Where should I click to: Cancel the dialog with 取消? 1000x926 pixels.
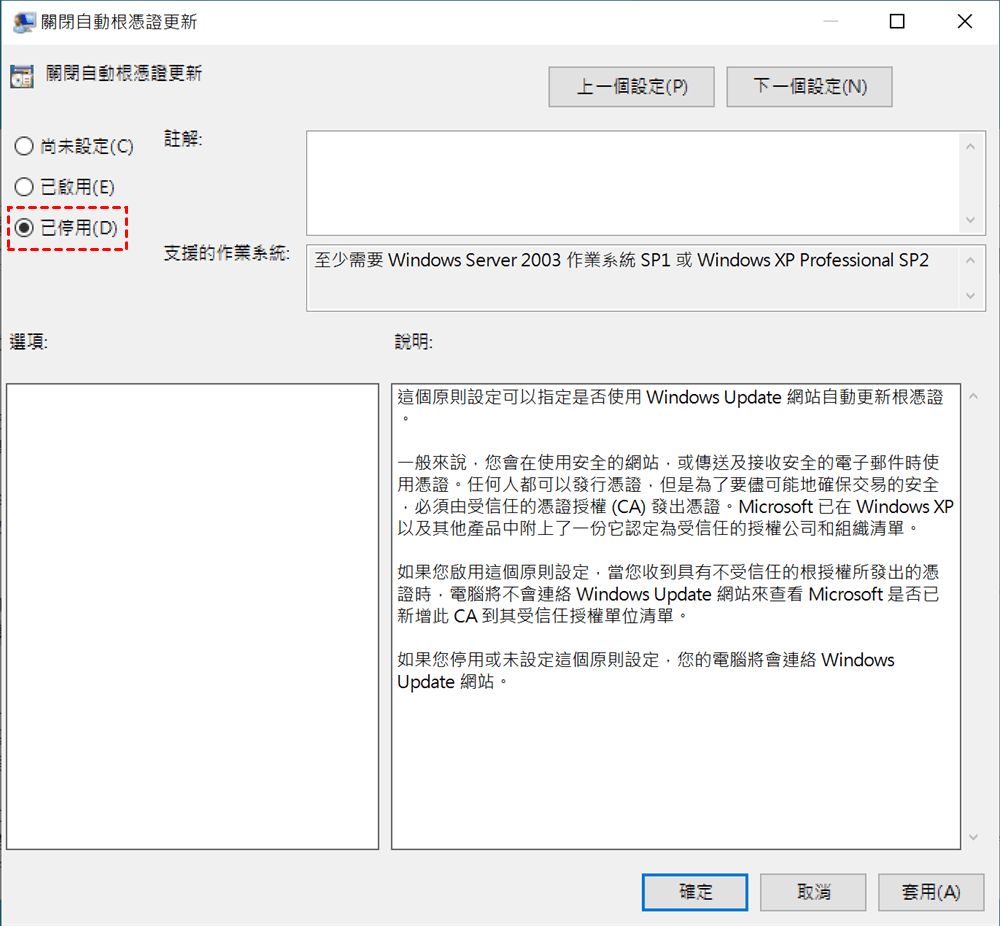[x=813, y=892]
